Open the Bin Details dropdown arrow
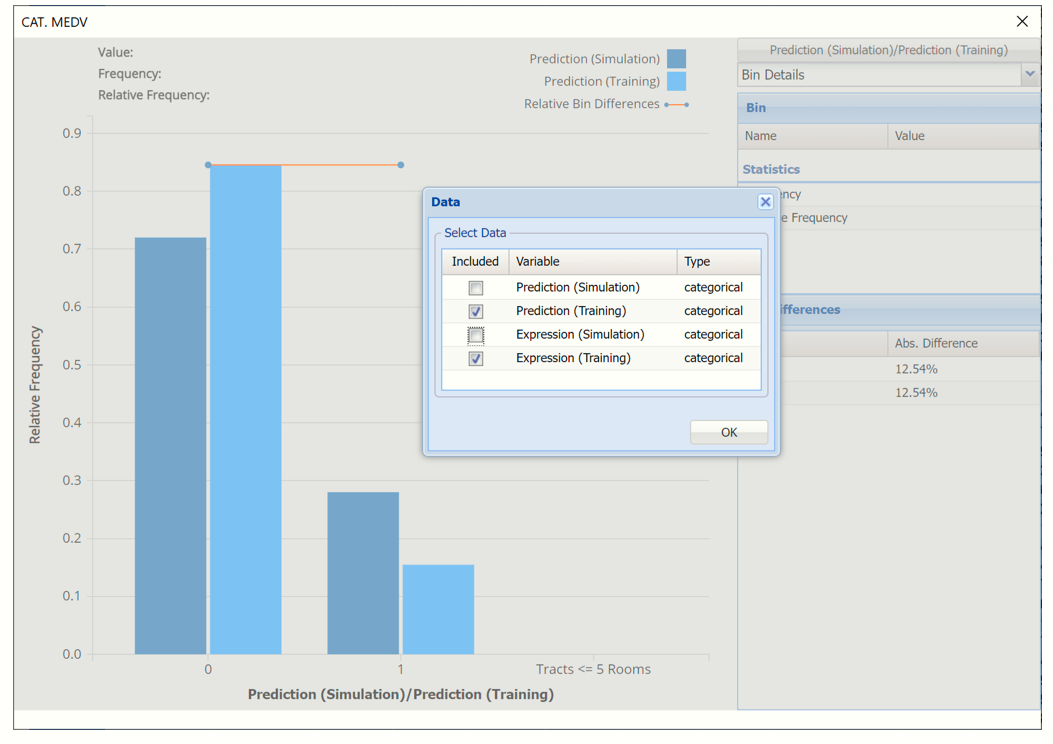Viewport: 1053px width, 744px height. pyautogui.click(x=1029, y=74)
